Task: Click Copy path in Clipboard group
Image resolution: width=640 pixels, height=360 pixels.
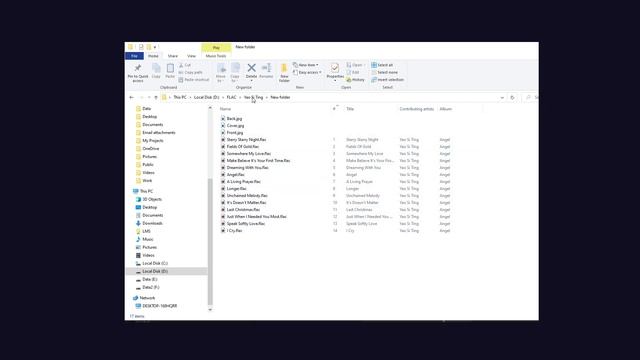Action: pyautogui.click(x=190, y=72)
